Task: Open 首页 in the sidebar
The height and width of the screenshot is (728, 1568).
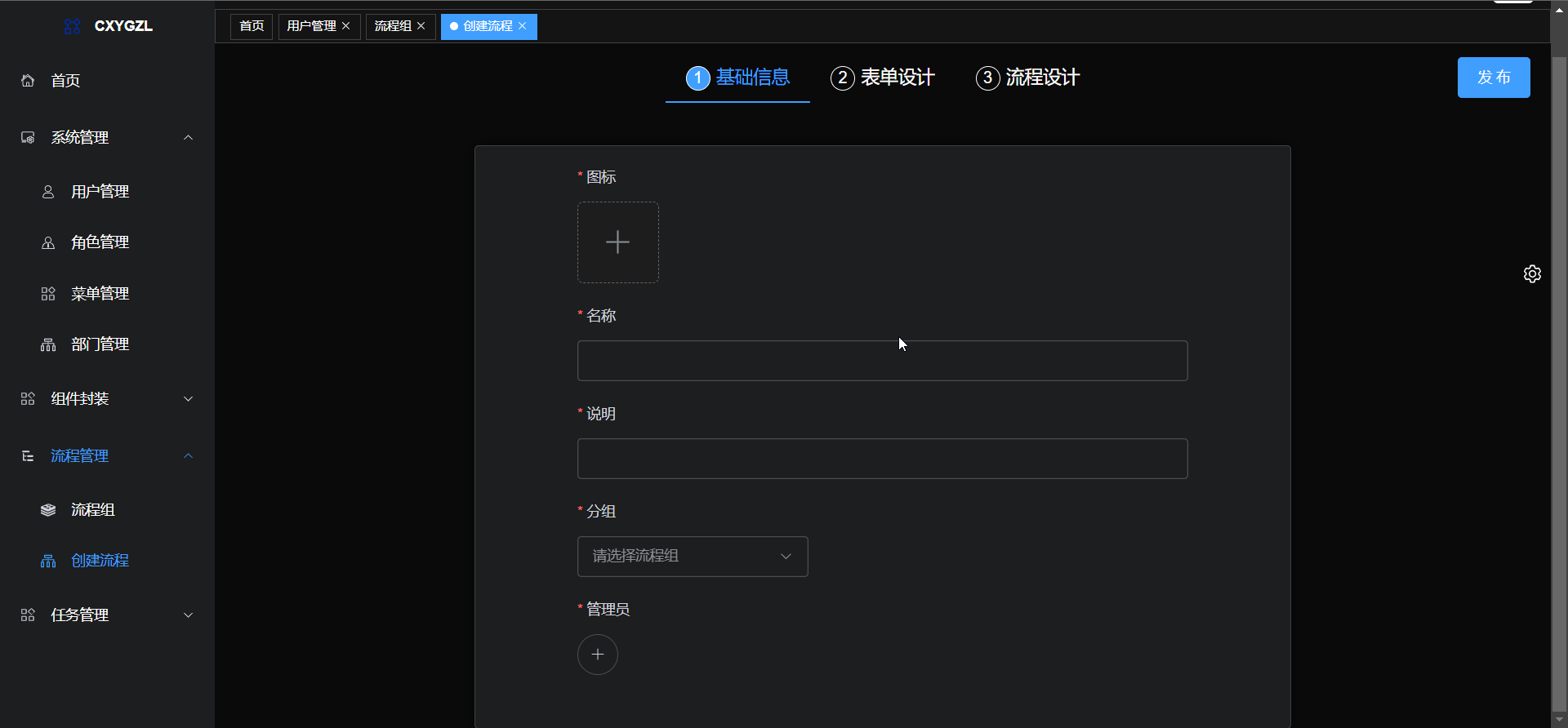Action: click(107, 81)
